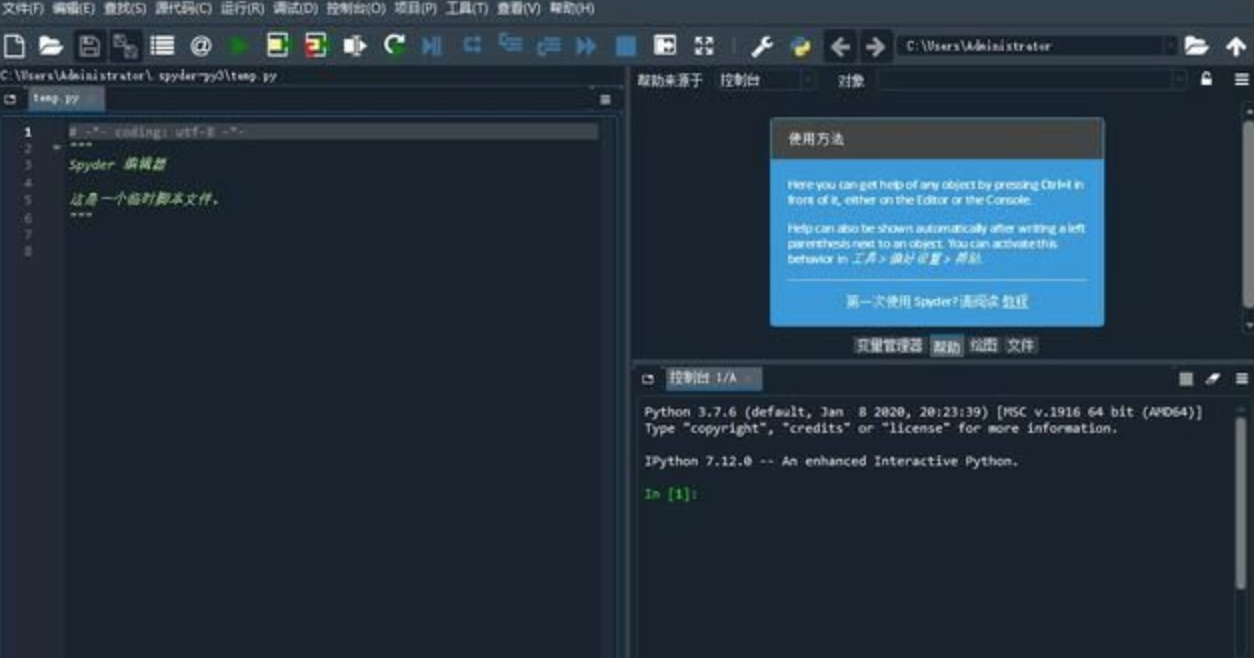The image size is (1254, 658).
Task: Open help pane options hamburger menu
Action: click(x=1241, y=80)
